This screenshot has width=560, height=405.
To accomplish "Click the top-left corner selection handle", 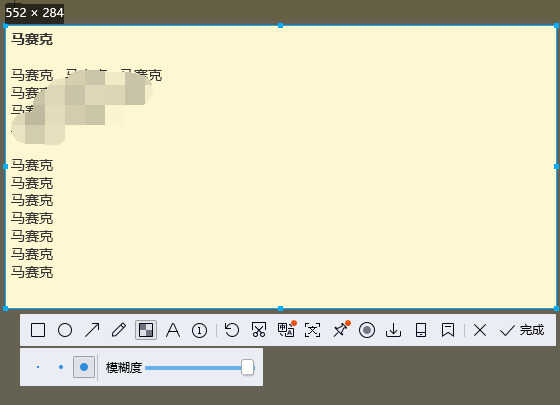I will pyautogui.click(x=5, y=26).
